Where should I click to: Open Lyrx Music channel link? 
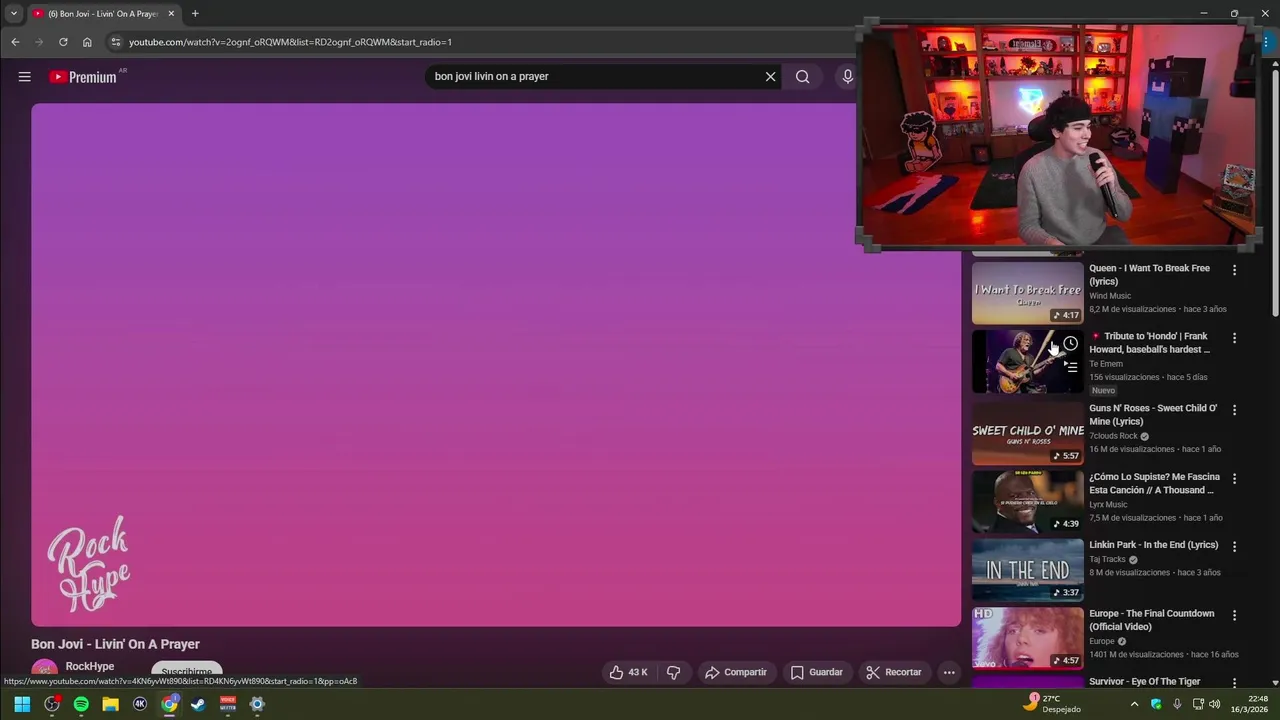click(x=1108, y=504)
